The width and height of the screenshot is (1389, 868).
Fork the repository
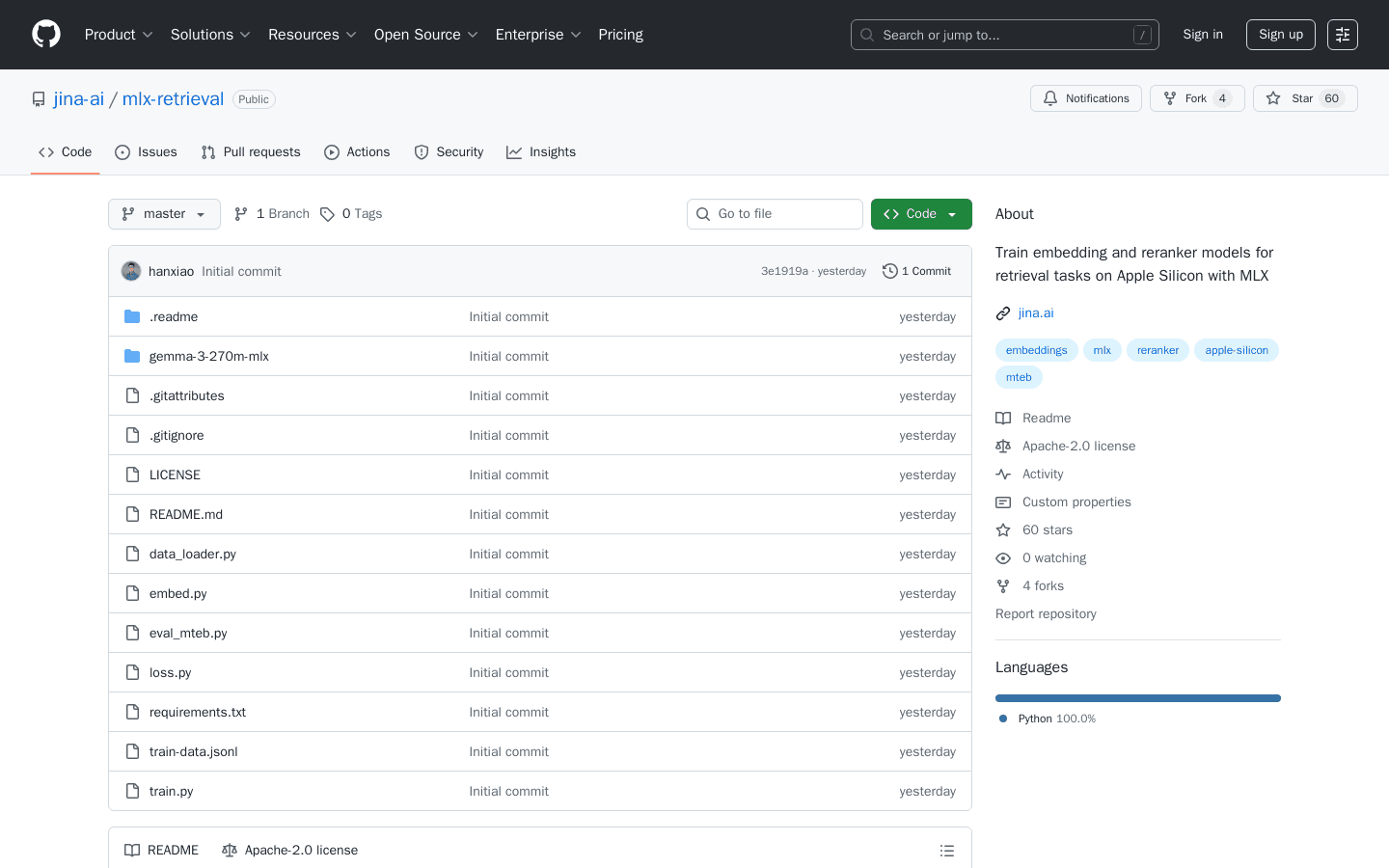(1196, 98)
